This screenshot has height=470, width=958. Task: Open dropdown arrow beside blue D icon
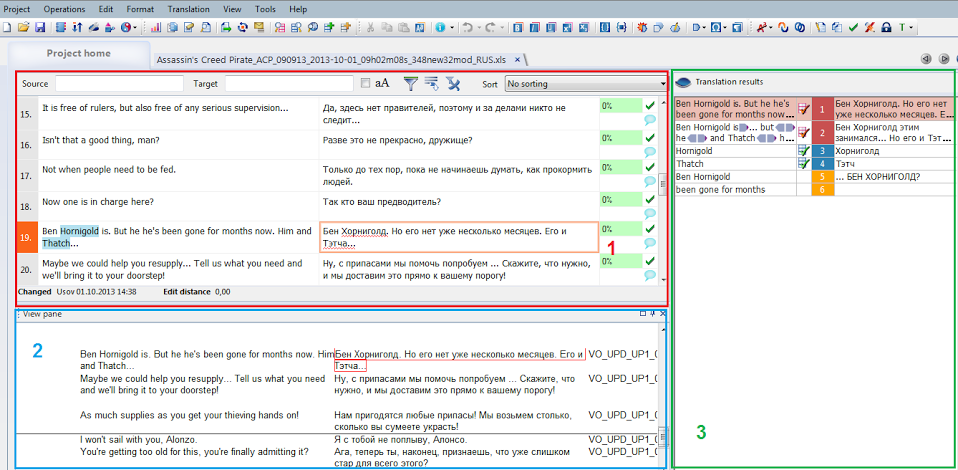[704, 27]
